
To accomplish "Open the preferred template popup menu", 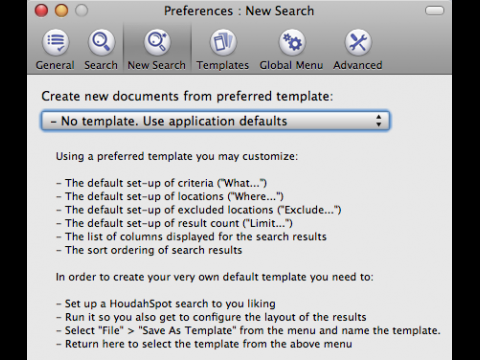I will click(215, 121).
